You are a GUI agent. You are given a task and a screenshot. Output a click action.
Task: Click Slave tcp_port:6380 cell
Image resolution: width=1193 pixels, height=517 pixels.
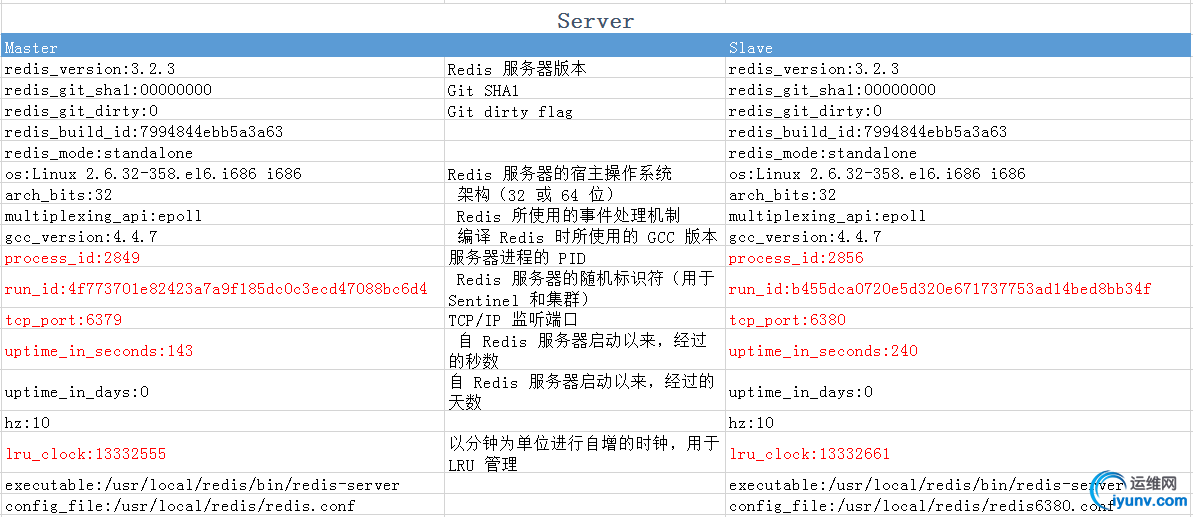959,319
